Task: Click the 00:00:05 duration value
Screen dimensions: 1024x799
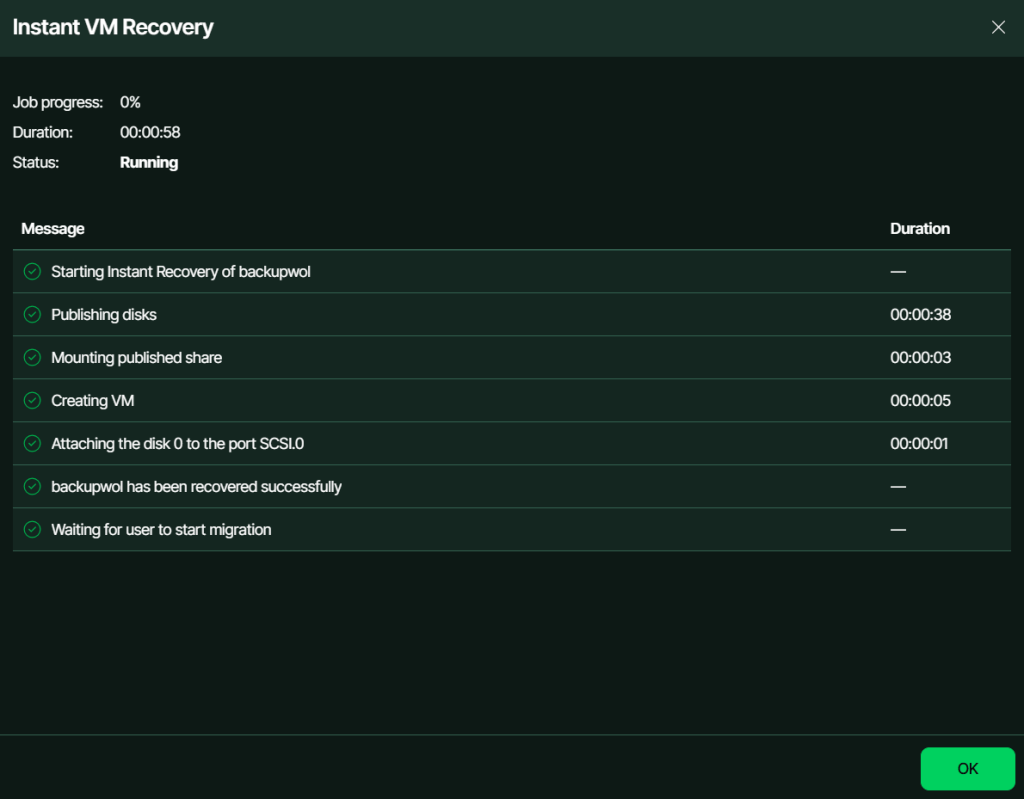Action: coord(920,401)
